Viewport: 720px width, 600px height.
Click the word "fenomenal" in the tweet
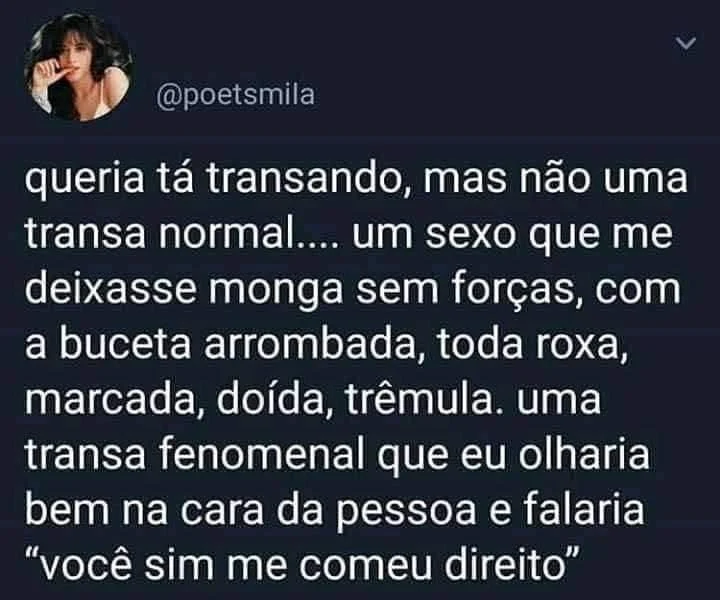point(262,454)
